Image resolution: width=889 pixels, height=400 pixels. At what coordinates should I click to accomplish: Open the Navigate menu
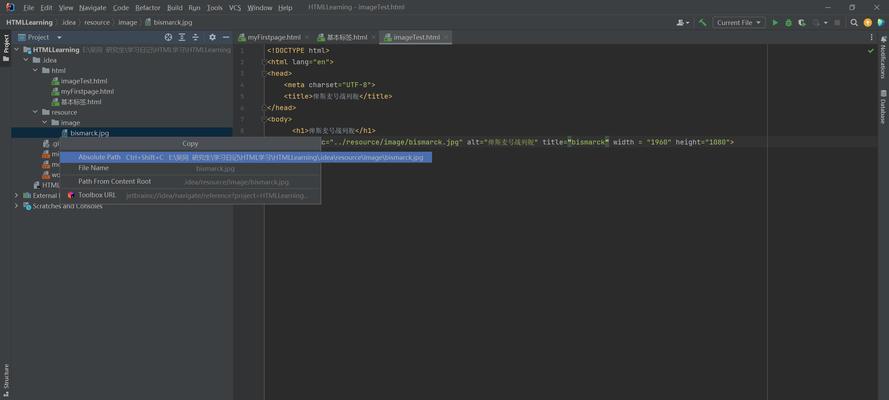pyautogui.click(x=92, y=8)
